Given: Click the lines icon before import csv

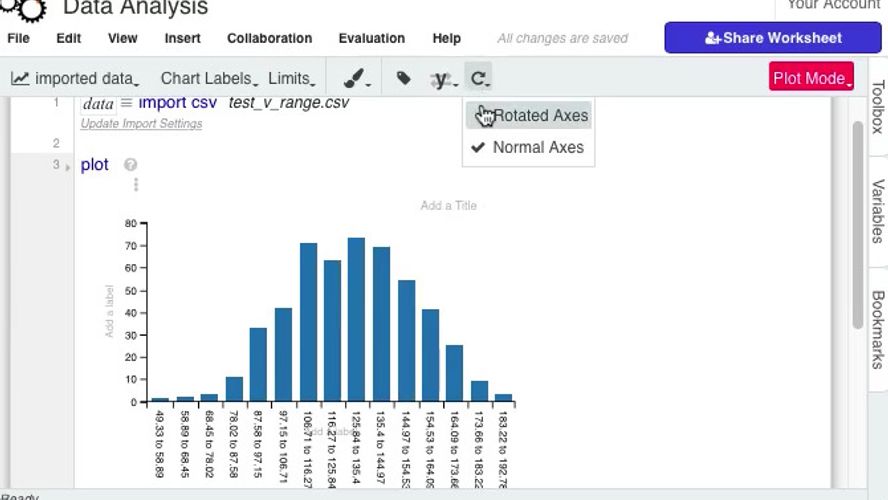Looking at the screenshot, I should [126, 103].
